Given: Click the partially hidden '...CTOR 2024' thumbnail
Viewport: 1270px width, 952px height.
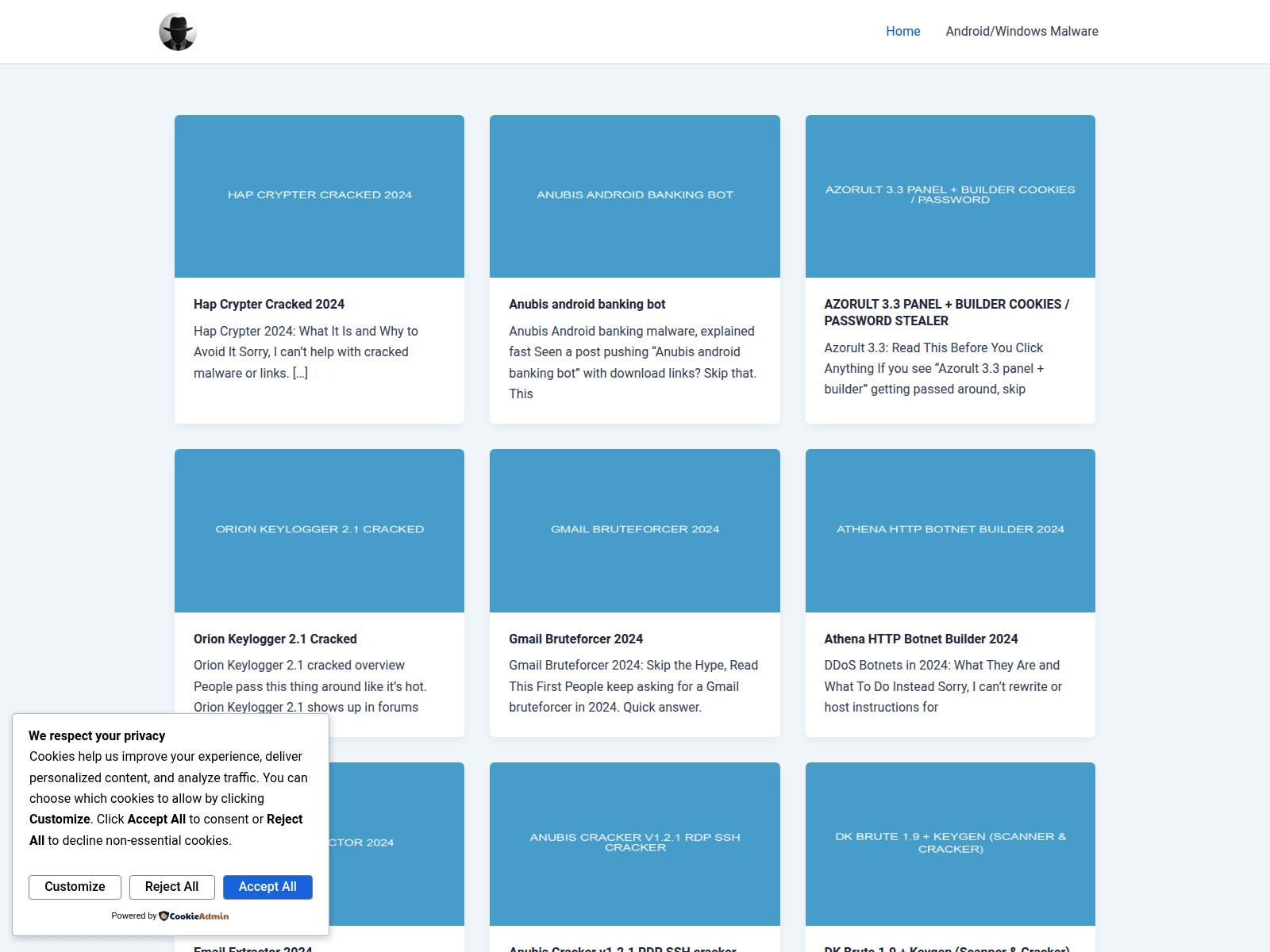Looking at the screenshot, I should [397, 843].
